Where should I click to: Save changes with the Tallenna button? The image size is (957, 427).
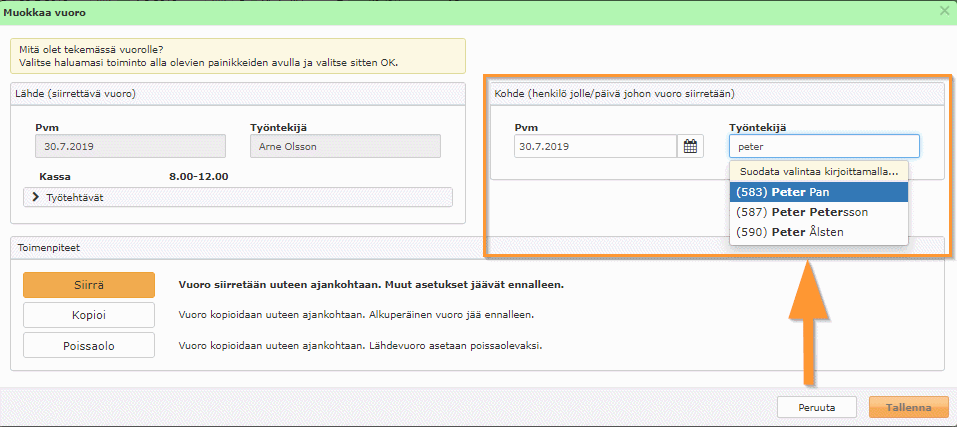(909, 407)
